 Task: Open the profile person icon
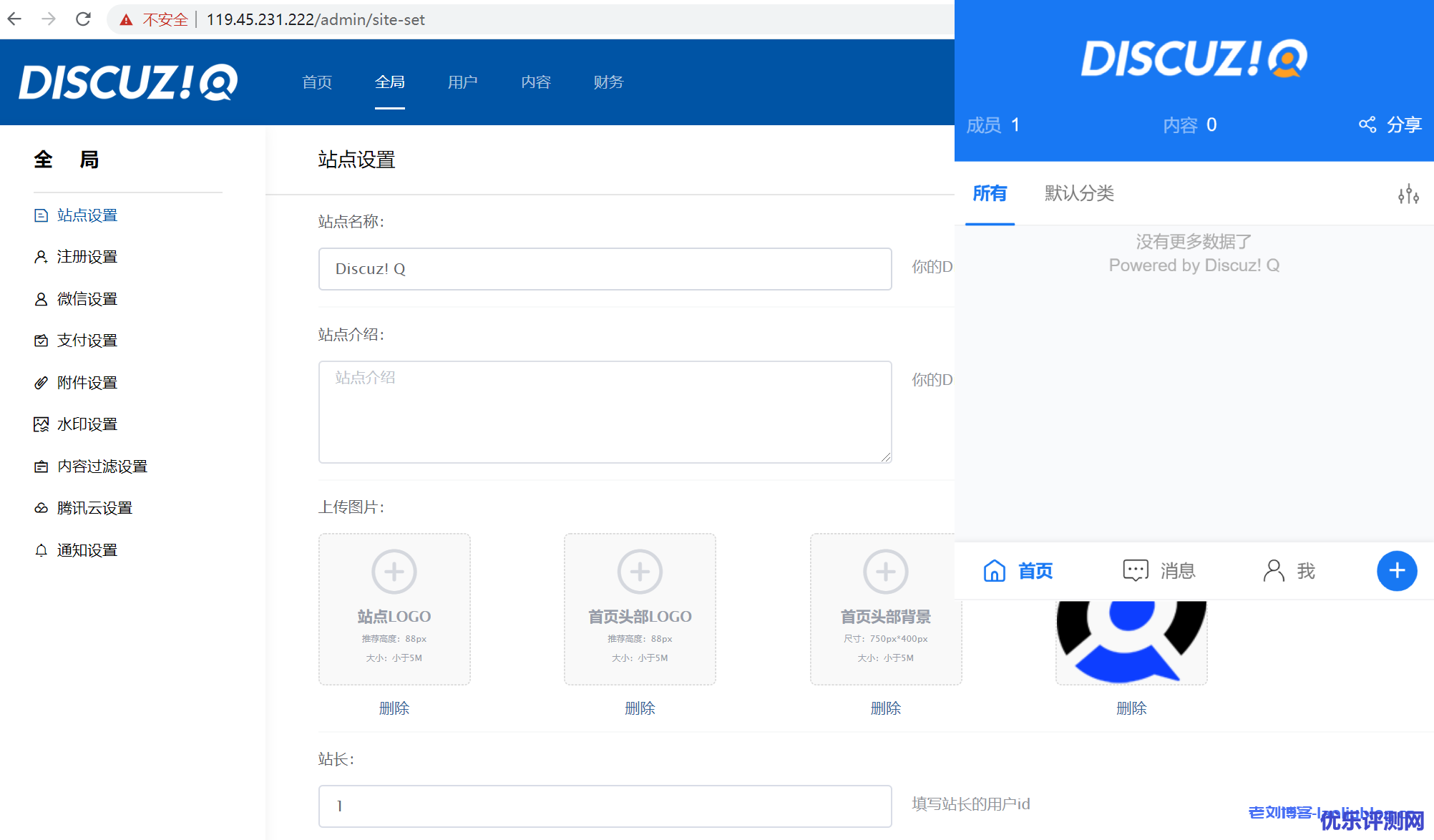pyautogui.click(x=1274, y=570)
